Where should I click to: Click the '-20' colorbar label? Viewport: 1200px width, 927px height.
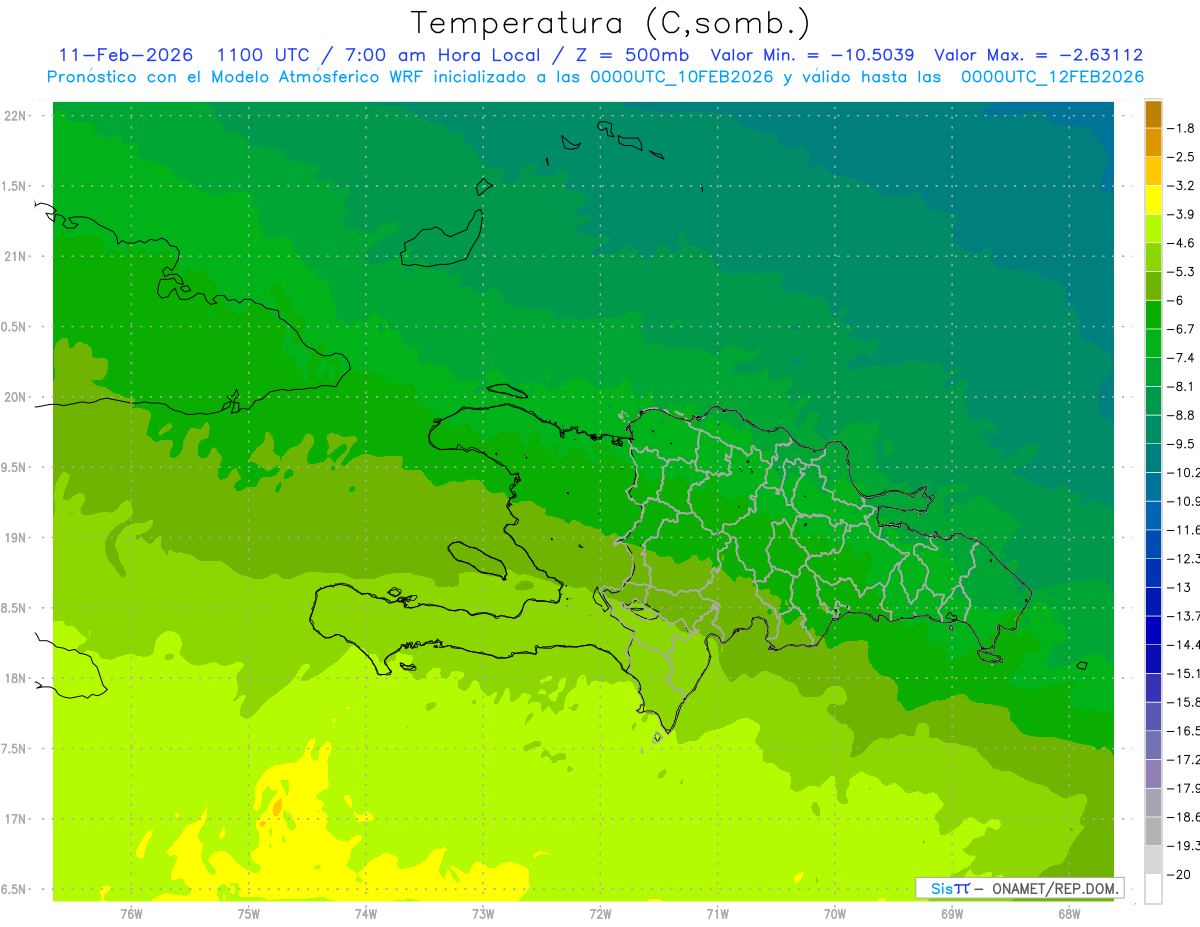1179,874
